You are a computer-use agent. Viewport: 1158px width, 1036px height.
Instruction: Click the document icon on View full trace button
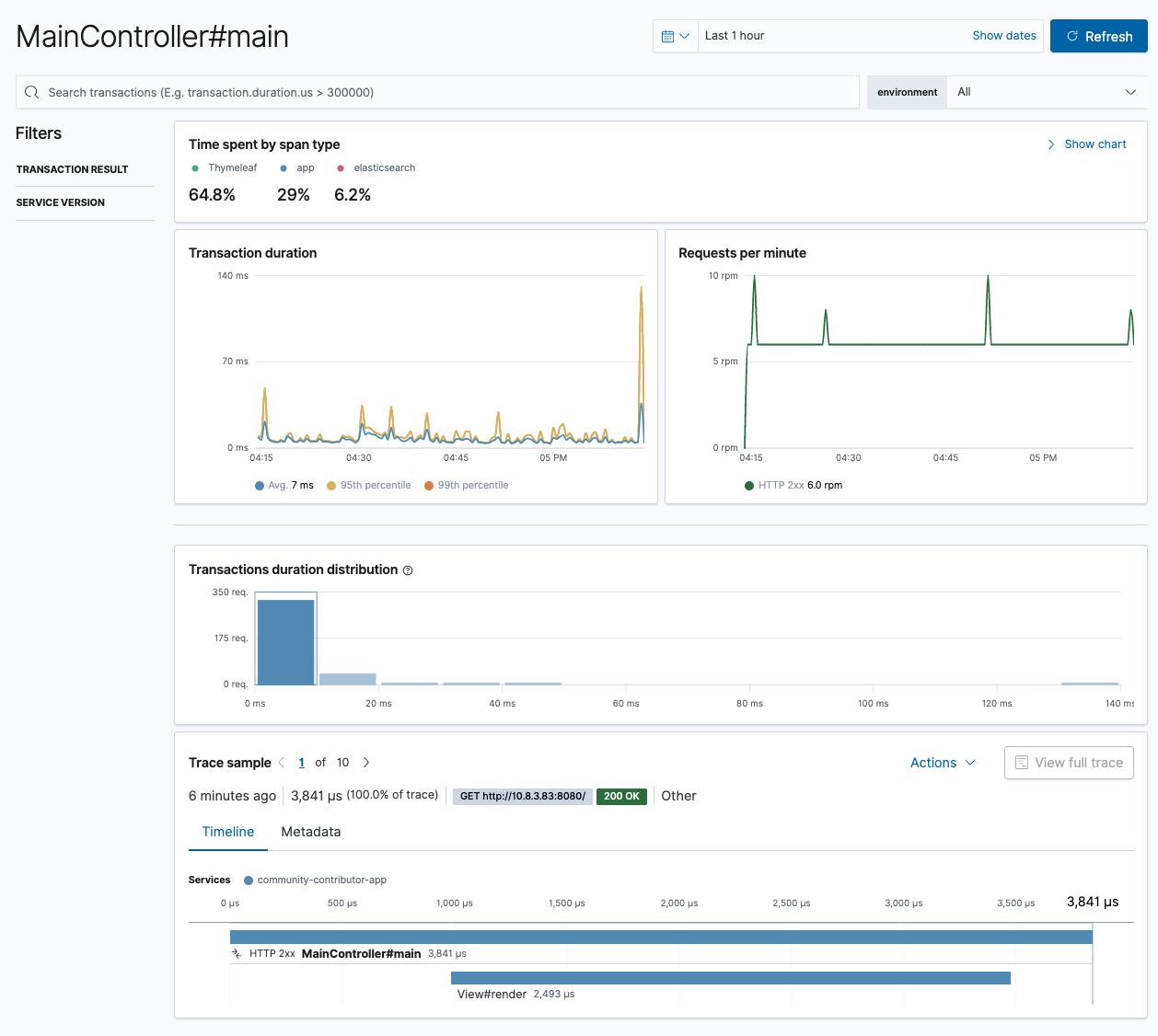click(x=1022, y=762)
